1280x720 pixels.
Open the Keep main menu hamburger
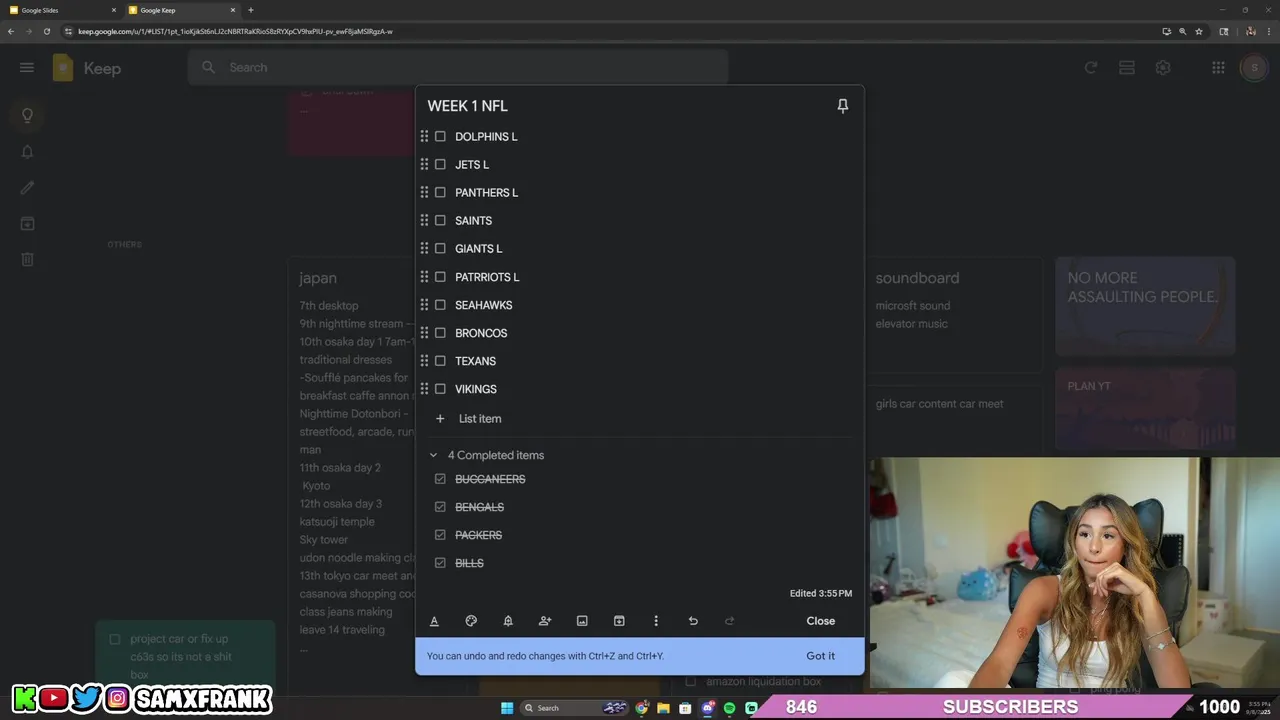point(27,67)
